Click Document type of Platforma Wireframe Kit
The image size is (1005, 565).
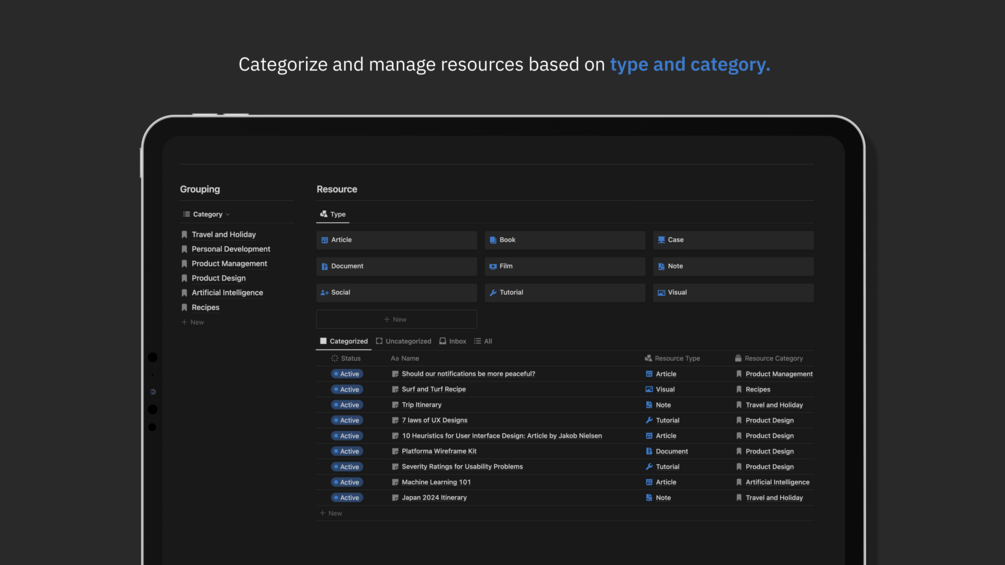[666, 451]
